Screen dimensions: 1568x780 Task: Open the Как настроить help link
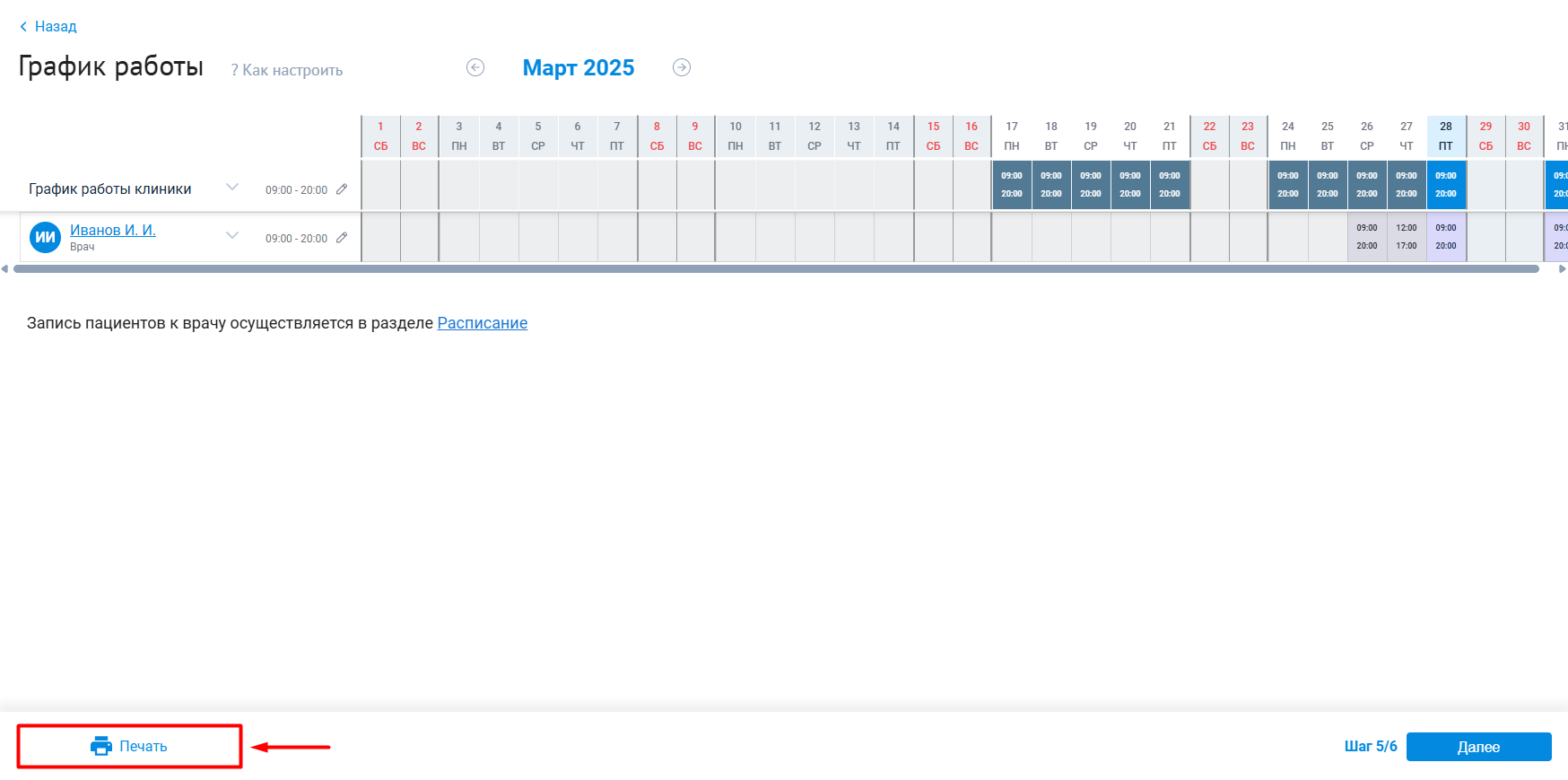tap(287, 70)
